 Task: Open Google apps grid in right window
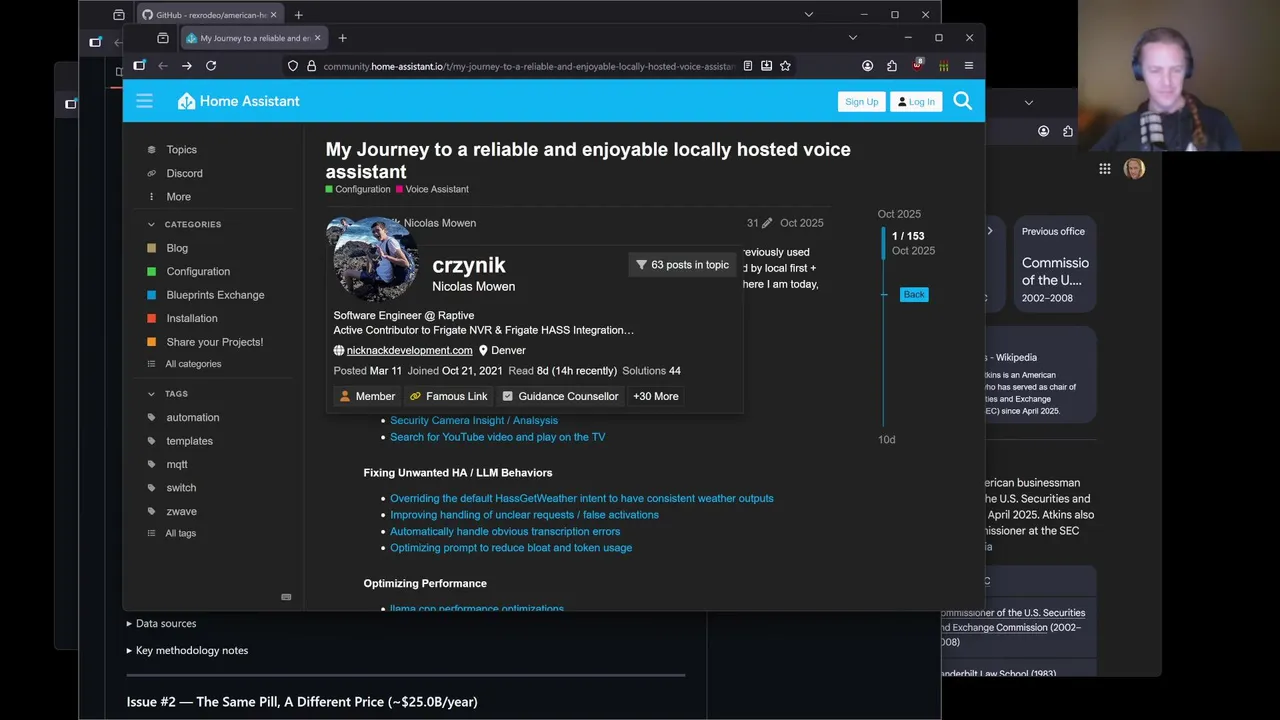tap(1105, 169)
